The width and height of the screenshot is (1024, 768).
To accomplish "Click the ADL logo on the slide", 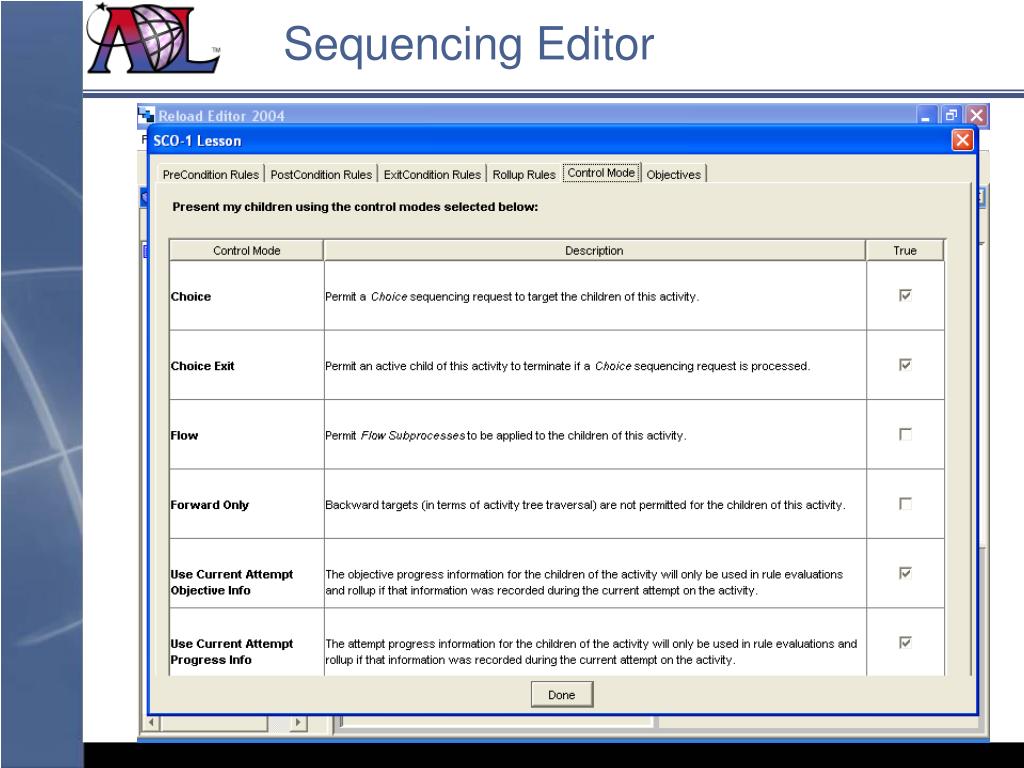I will tap(153, 39).
